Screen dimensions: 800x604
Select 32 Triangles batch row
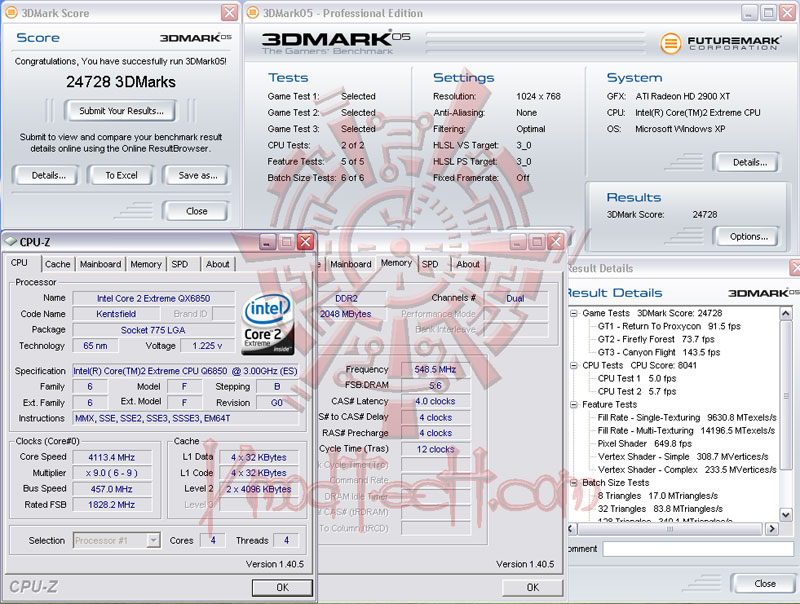pos(660,509)
